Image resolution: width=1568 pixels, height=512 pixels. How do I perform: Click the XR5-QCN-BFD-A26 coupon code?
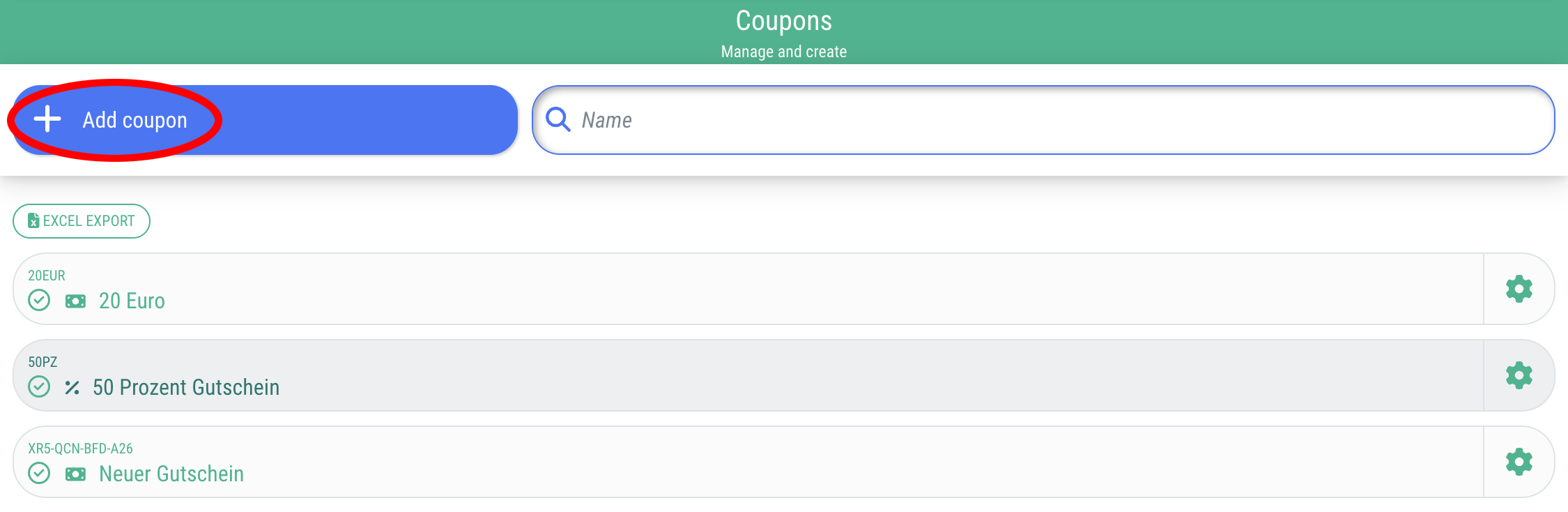pyautogui.click(x=80, y=449)
